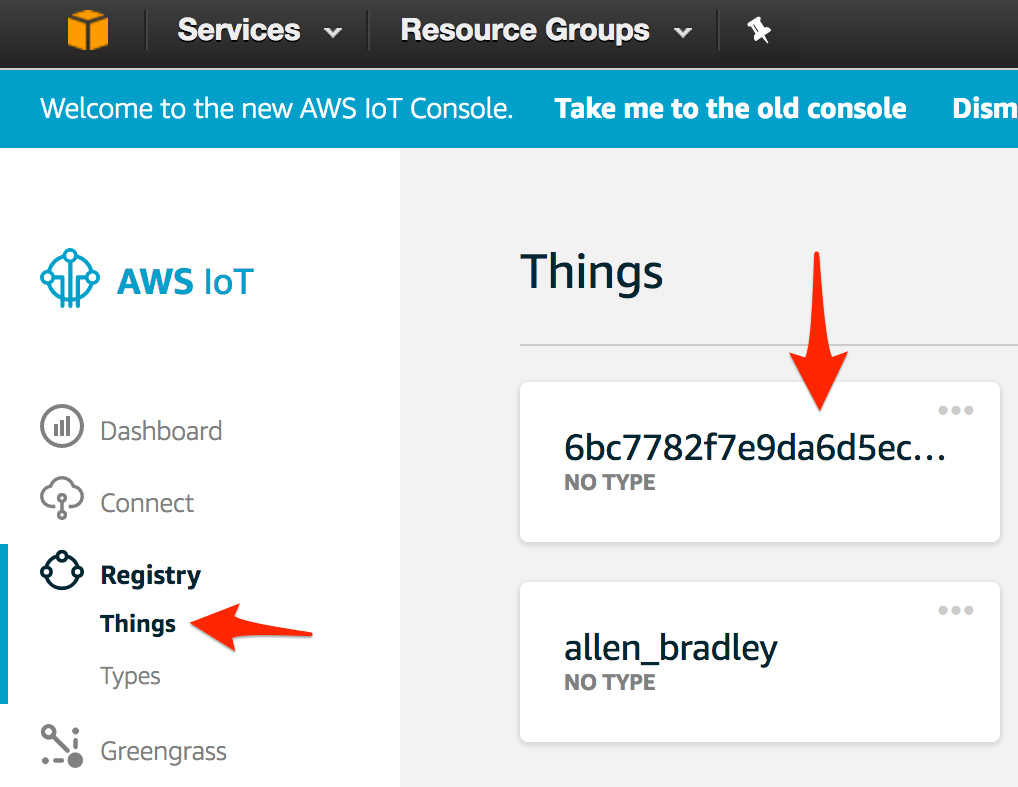This screenshot has height=787, width=1018.
Task: Click the pushpin icon in top bar
Action: tap(759, 31)
